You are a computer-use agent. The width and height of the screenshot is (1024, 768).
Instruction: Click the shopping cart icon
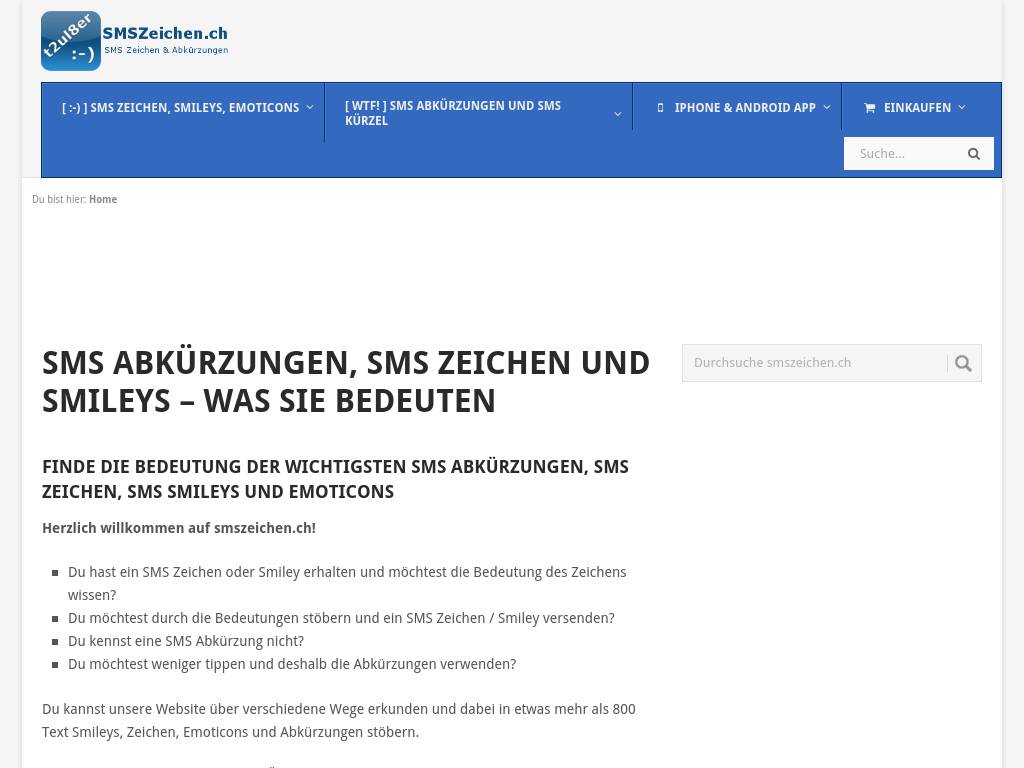tap(869, 108)
